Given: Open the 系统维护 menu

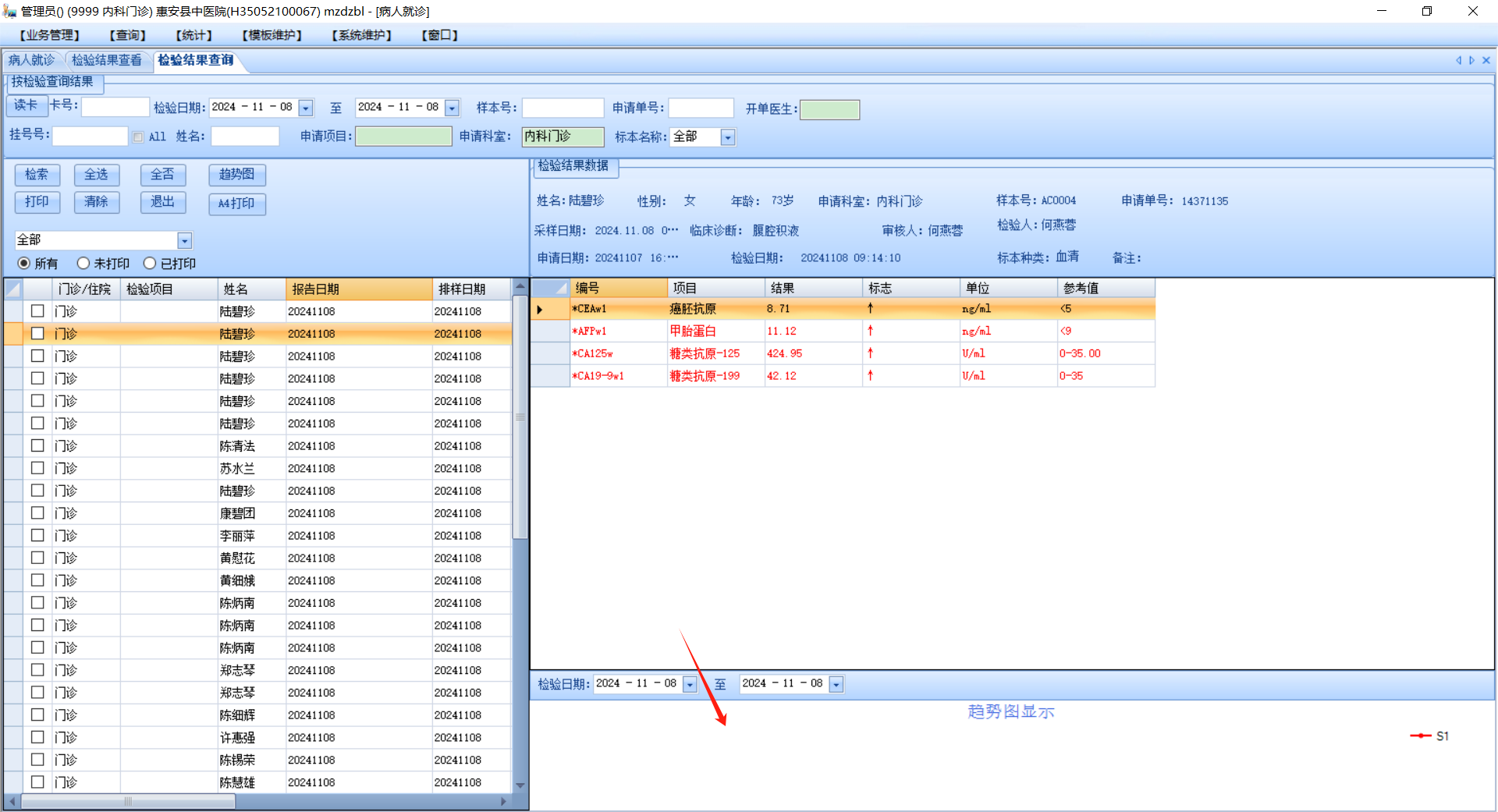Looking at the screenshot, I should pyautogui.click(x=362, y=35).
